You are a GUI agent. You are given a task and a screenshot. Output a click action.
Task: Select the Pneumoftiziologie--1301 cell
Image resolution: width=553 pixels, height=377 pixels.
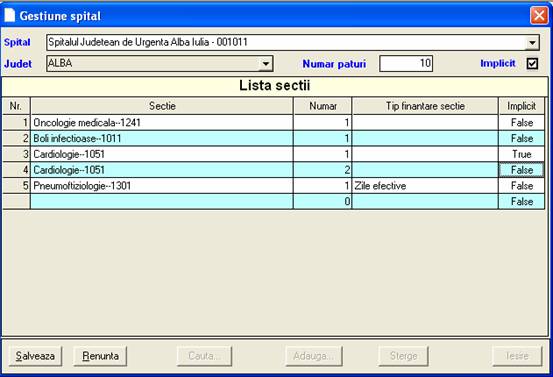pos(162,186)
